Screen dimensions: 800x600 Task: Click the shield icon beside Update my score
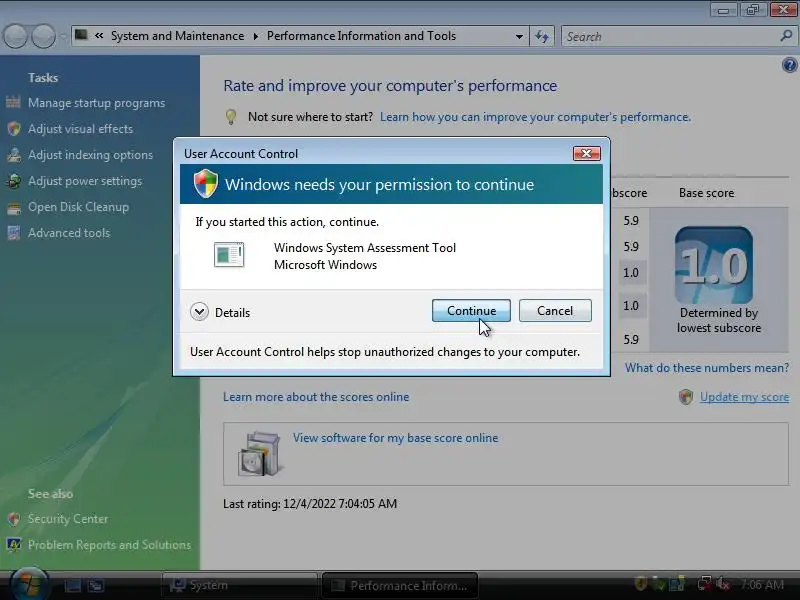[686, 397]
